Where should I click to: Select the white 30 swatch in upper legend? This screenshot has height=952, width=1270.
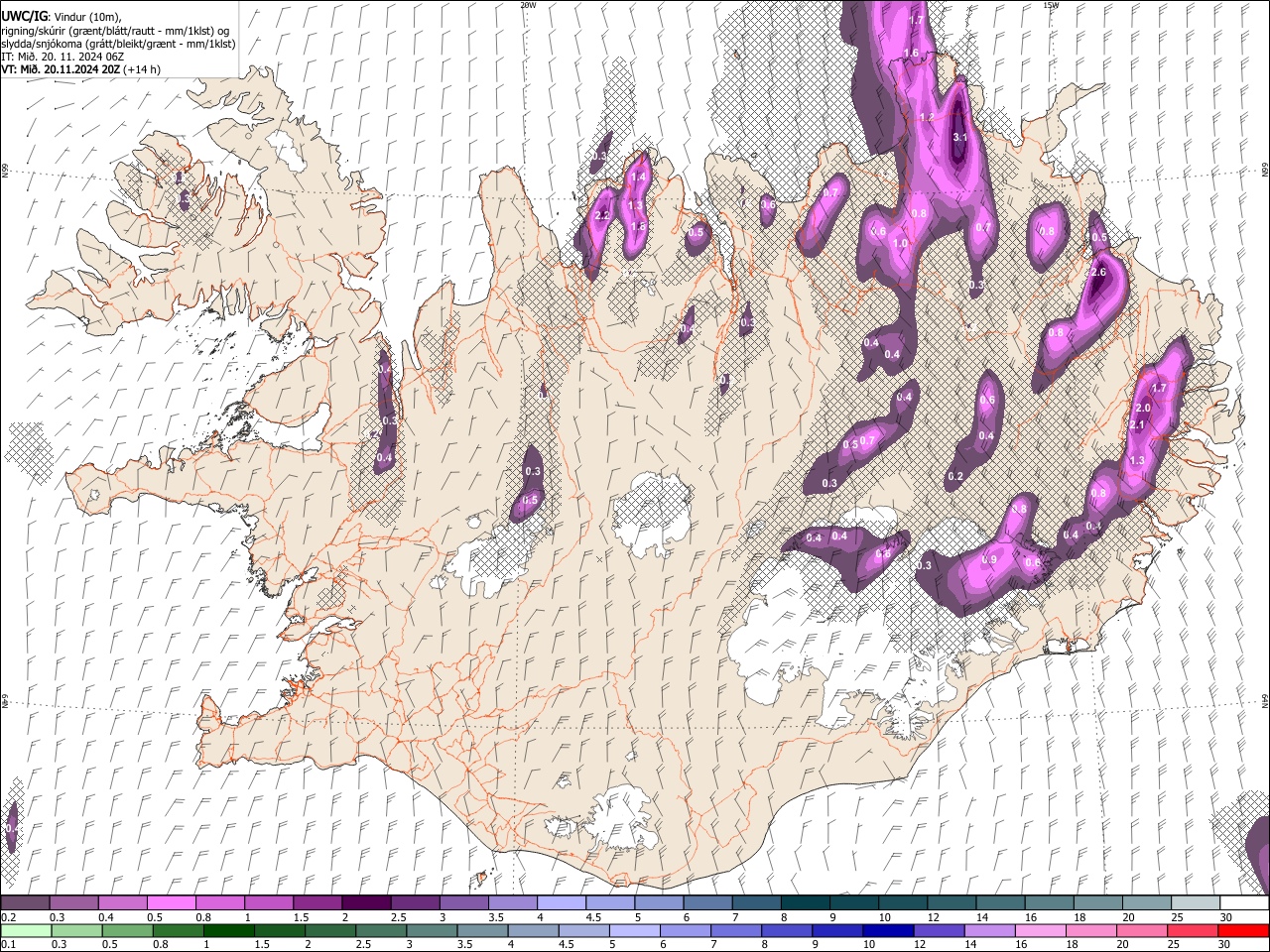pyautogui.click(x=1244, y=903)
